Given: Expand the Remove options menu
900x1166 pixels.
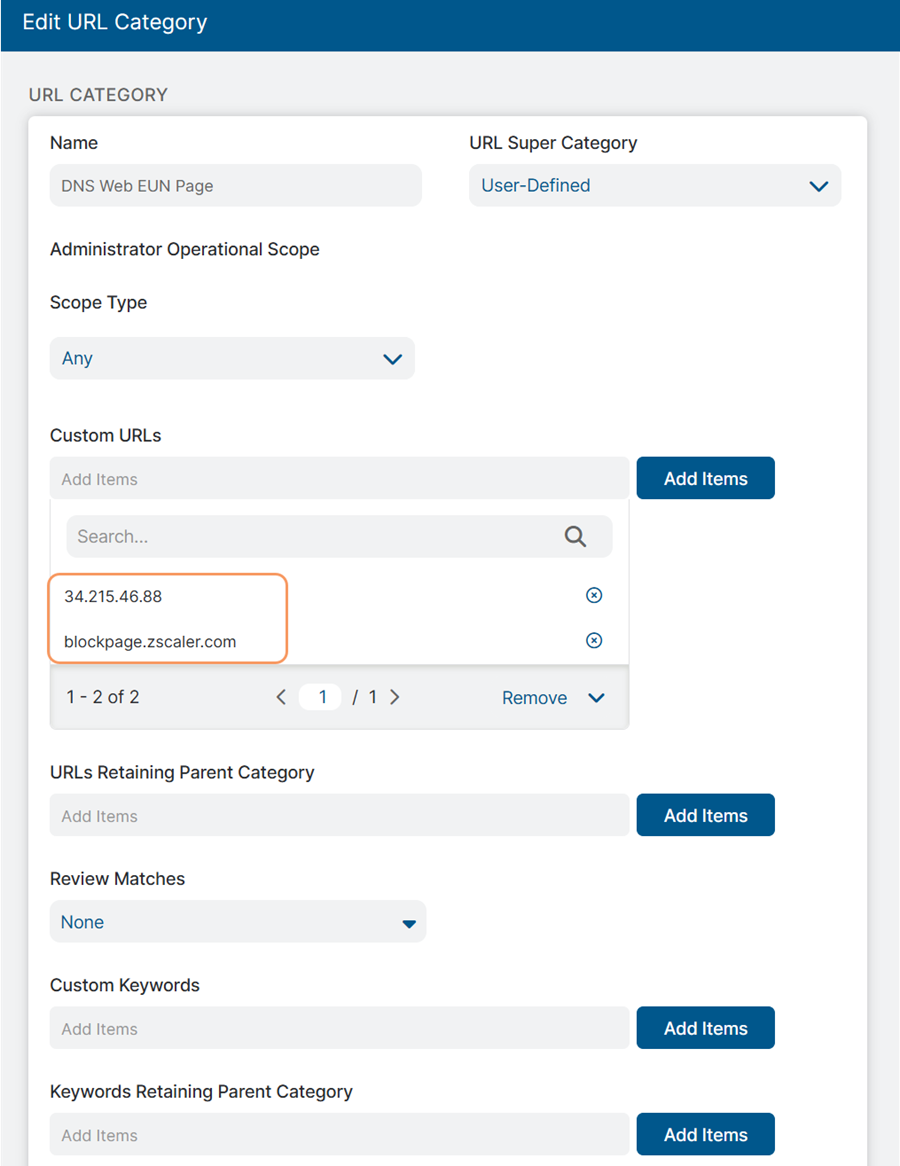Looking at the screenshot, I should pos(597,698).
